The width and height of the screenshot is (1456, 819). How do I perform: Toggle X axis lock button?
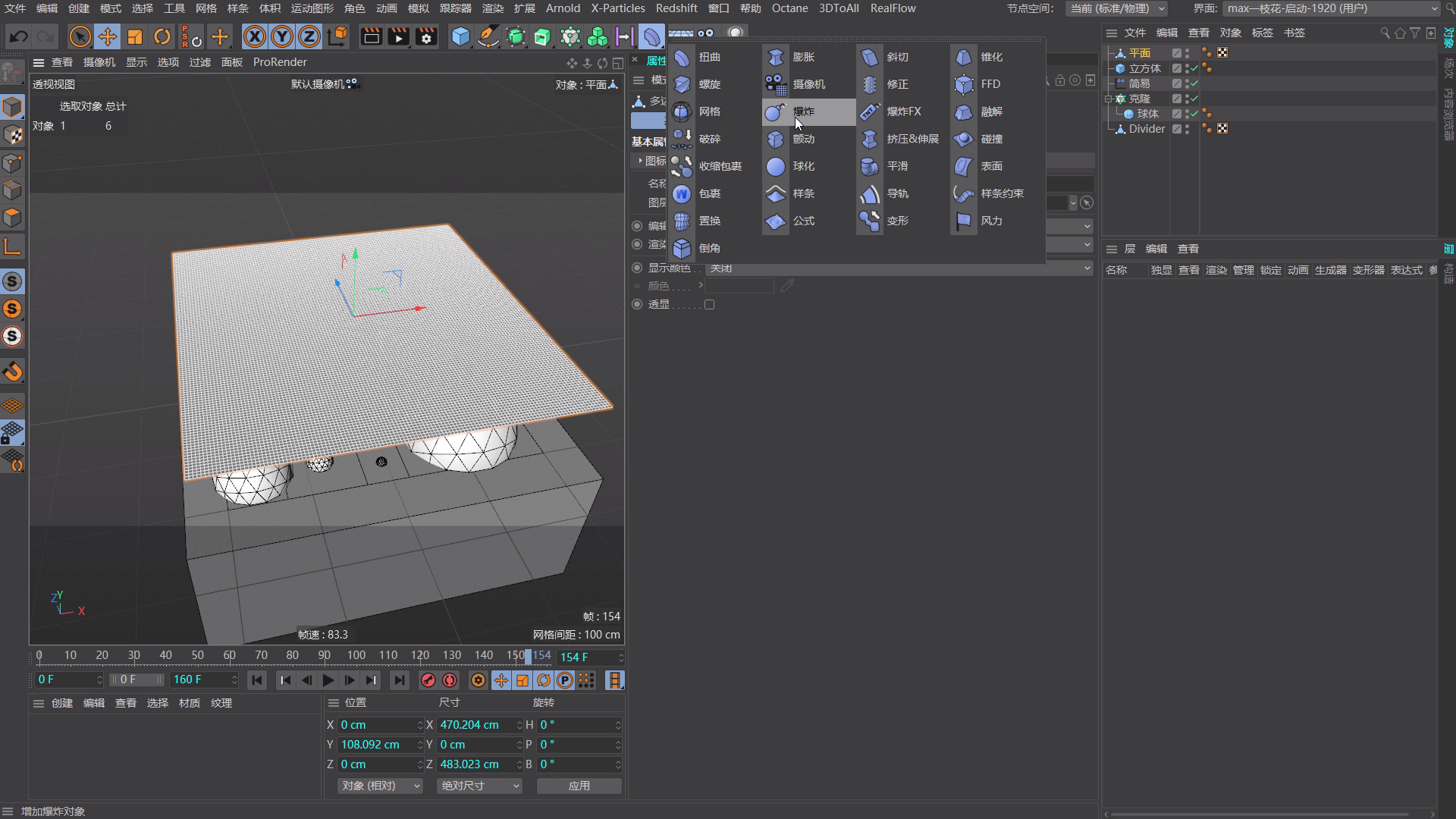(255, 36)
